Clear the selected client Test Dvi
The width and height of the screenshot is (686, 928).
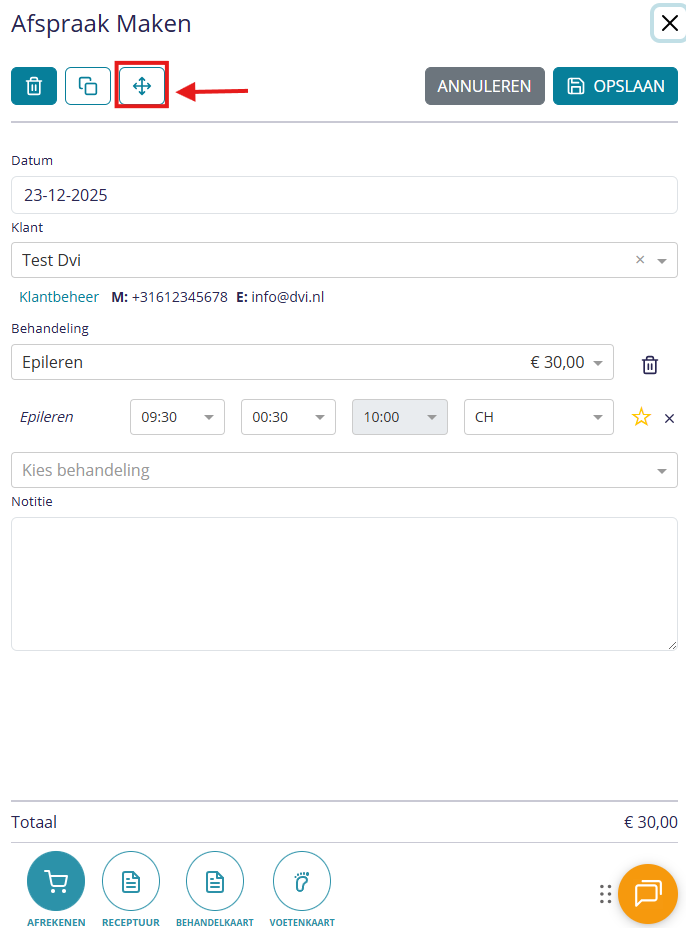[x=640, y=260]
